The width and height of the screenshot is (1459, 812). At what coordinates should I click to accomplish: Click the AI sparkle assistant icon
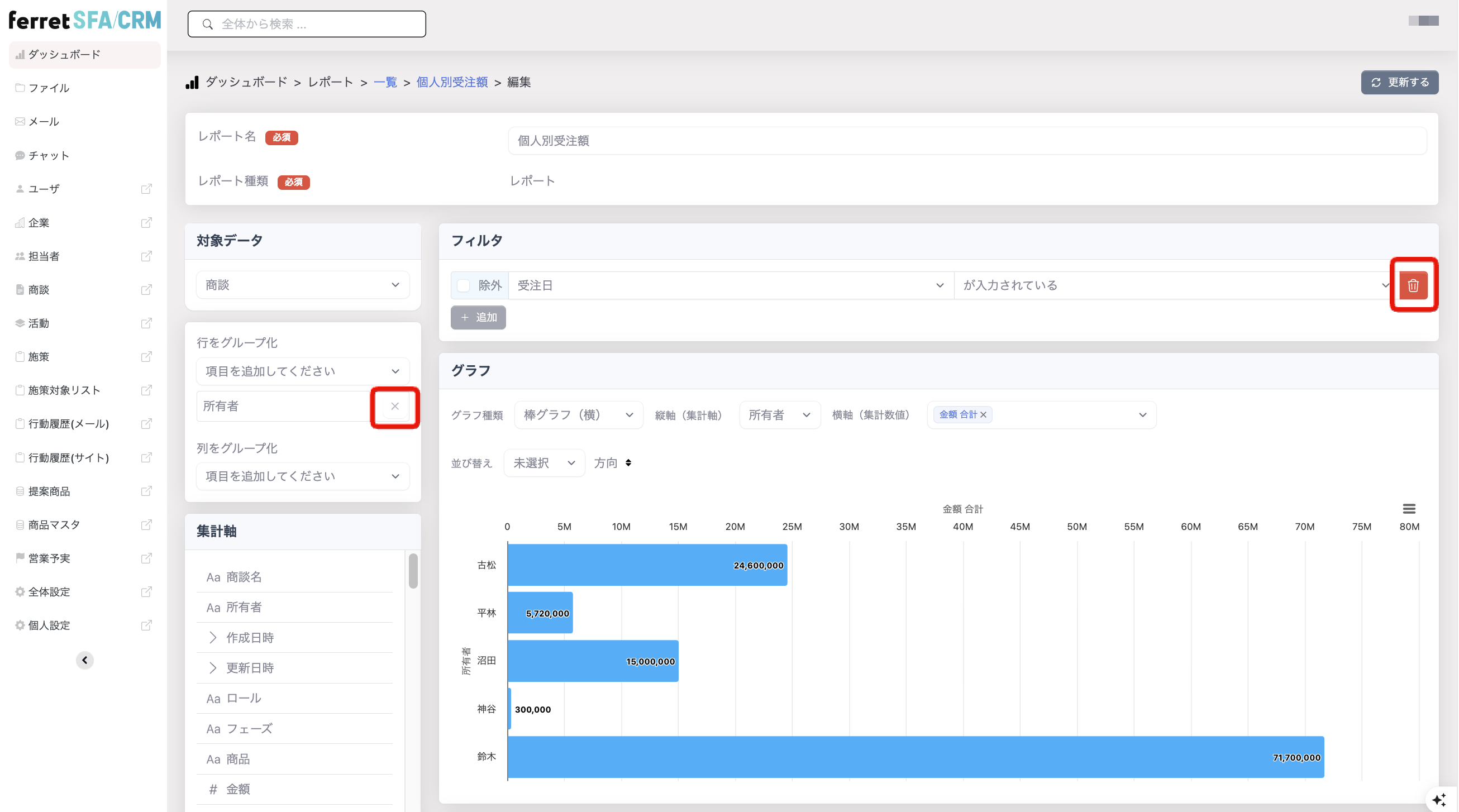[1438, 800]
